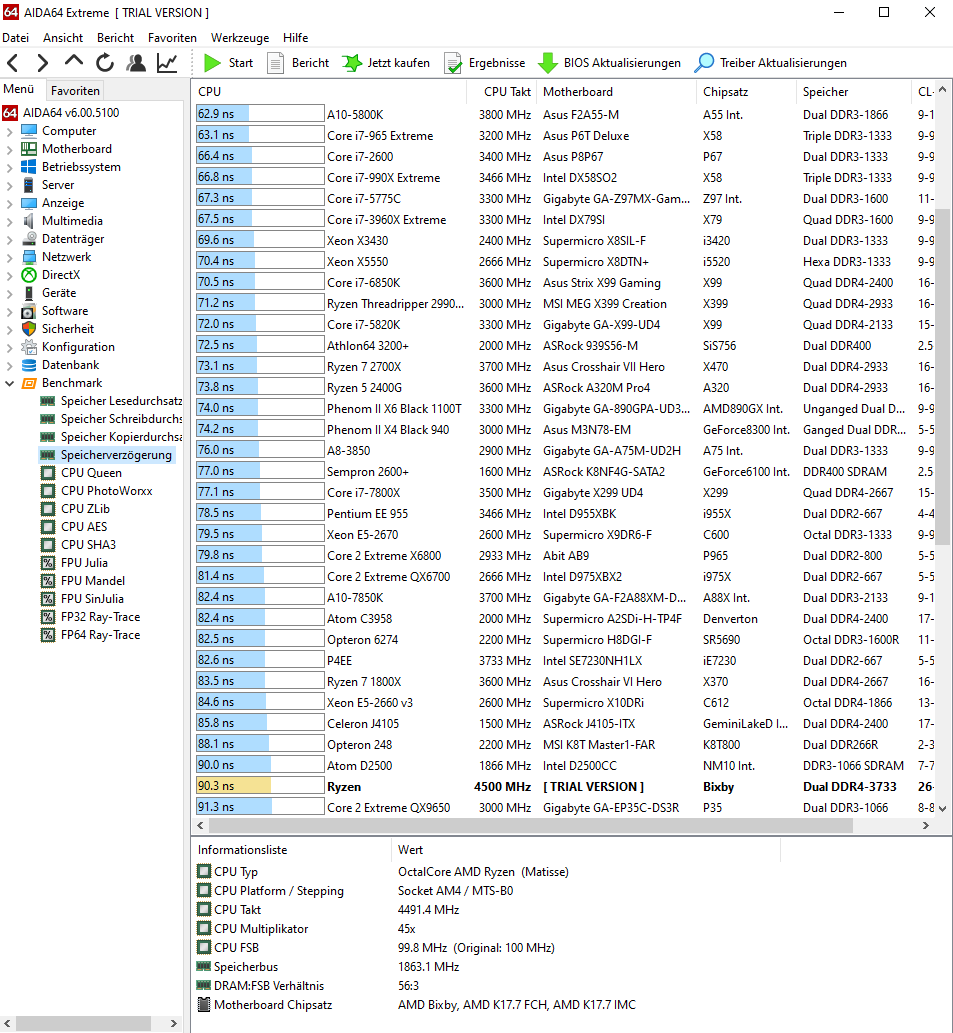
Task: Expand the Server tree node
Action: click(9, 185)
